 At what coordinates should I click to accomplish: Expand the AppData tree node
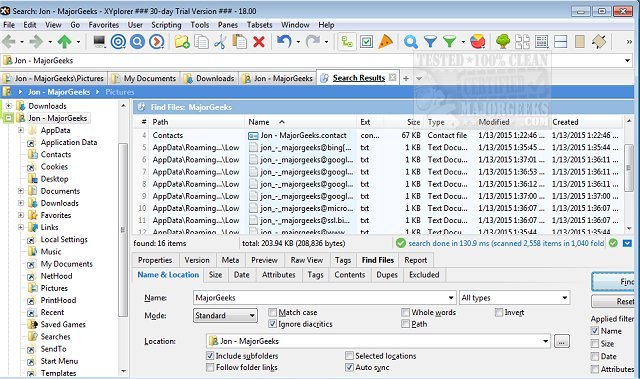tap(21, 130)
